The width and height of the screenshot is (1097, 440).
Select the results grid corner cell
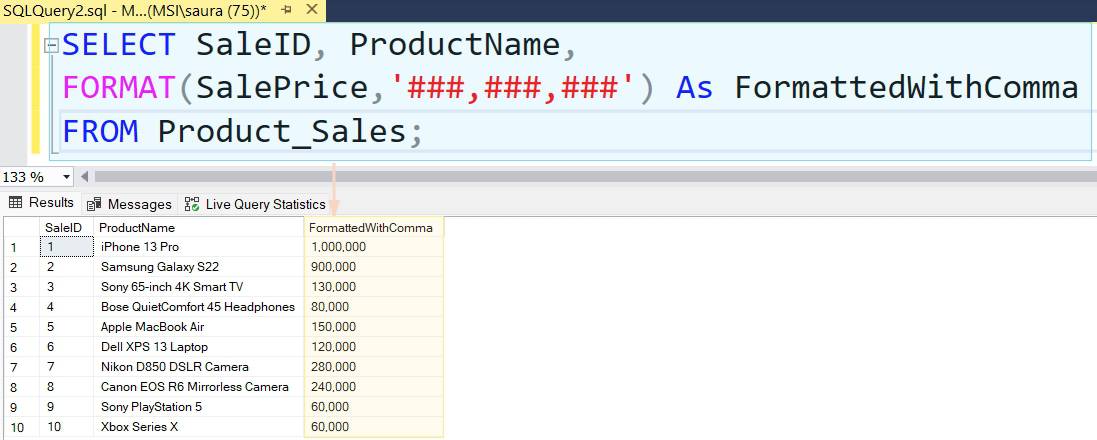coord(22,227)
